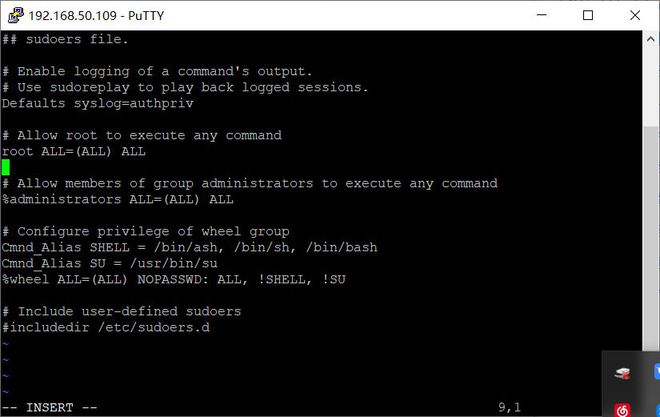Maximize the PuTTY window

coord(588,15)
